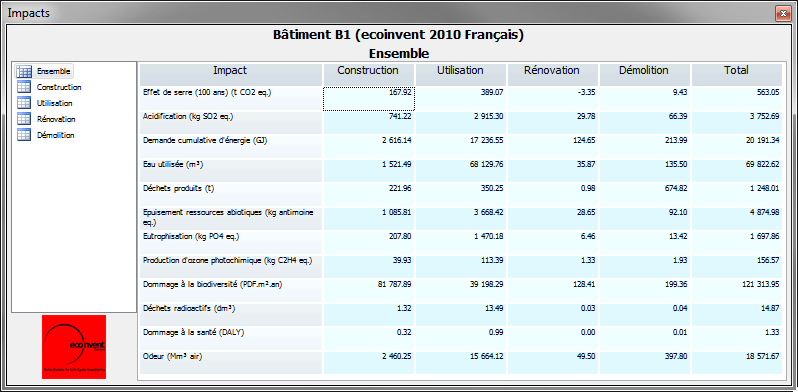
Task: Click the waste Démolition value 674.82
Action: click(676, 188)
